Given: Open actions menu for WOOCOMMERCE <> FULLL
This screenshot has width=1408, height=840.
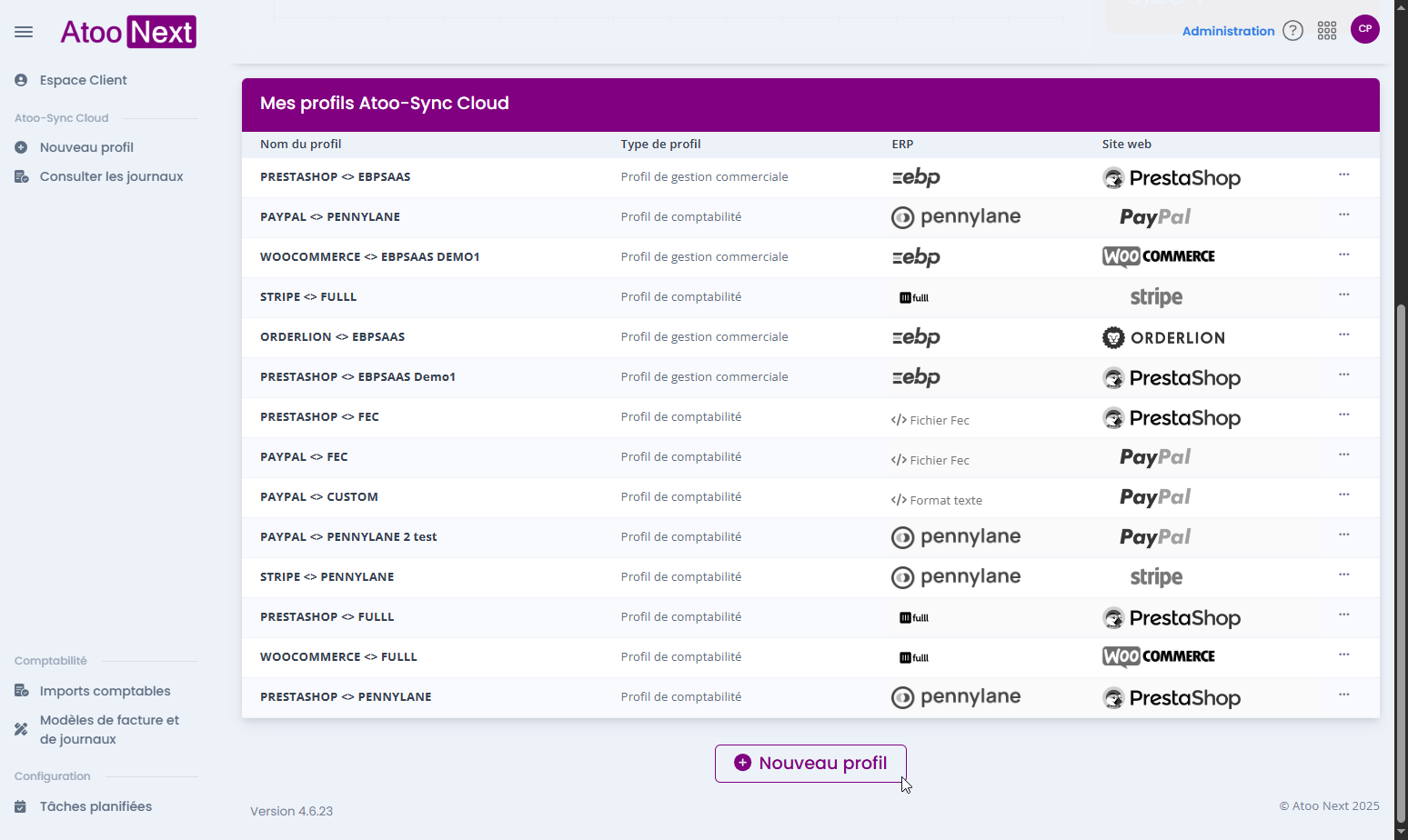Looking at the screenshot, I should point(1343,655).
